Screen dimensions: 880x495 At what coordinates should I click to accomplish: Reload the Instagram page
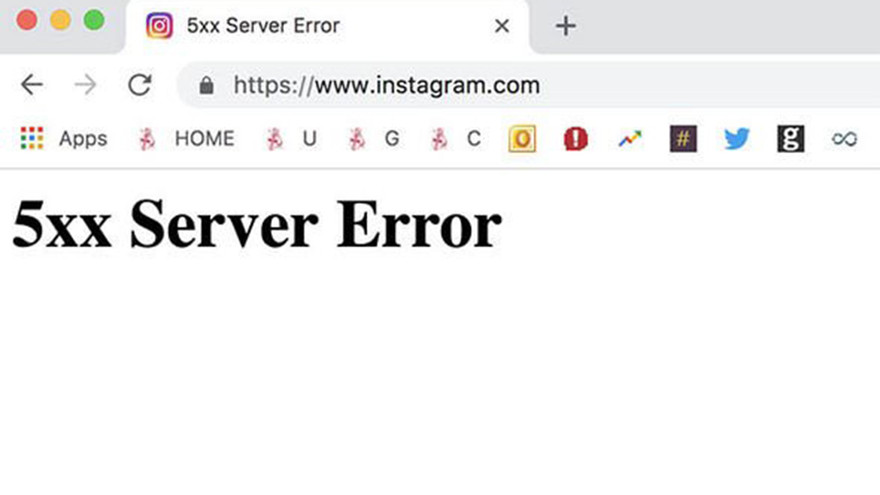coord(139,85)
